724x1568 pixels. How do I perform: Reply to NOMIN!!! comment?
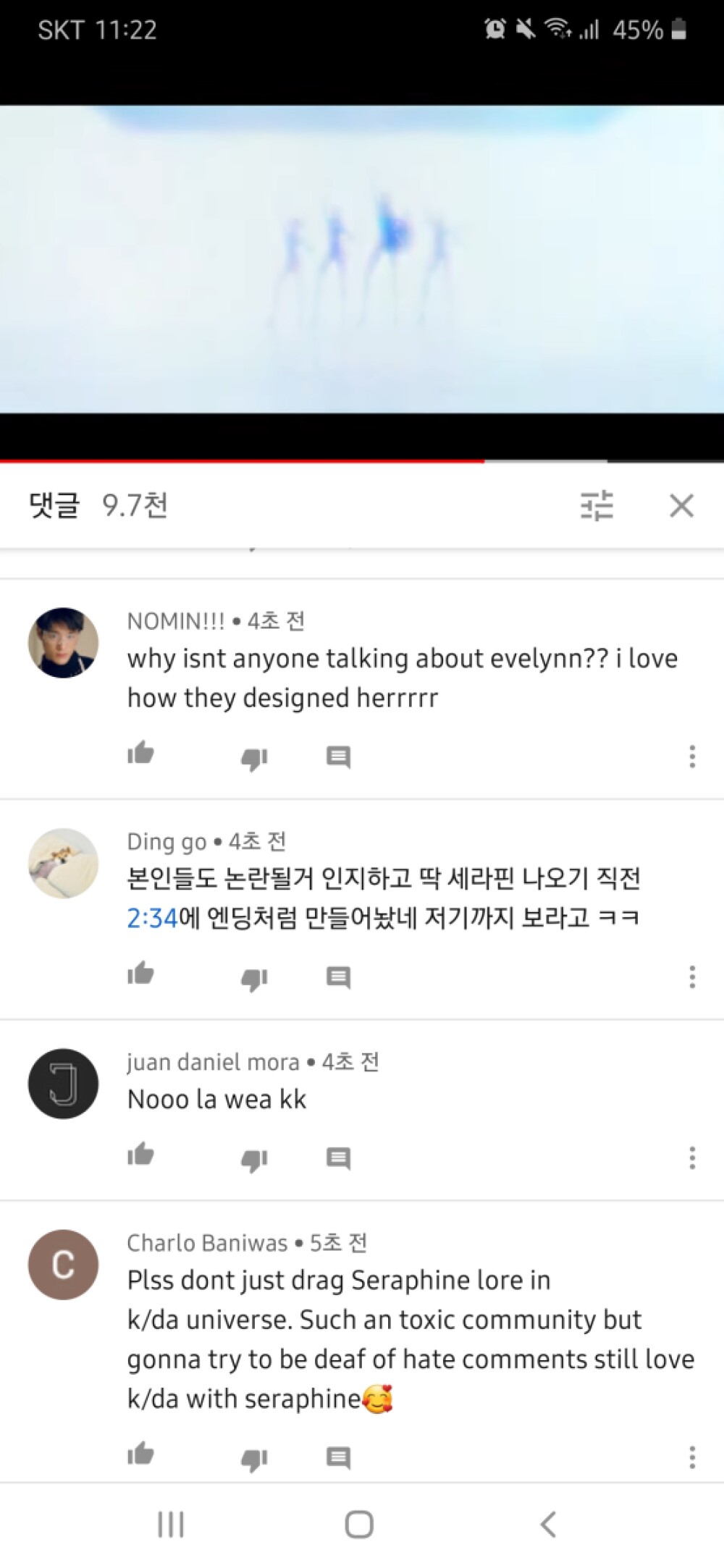tap(338, 757)
